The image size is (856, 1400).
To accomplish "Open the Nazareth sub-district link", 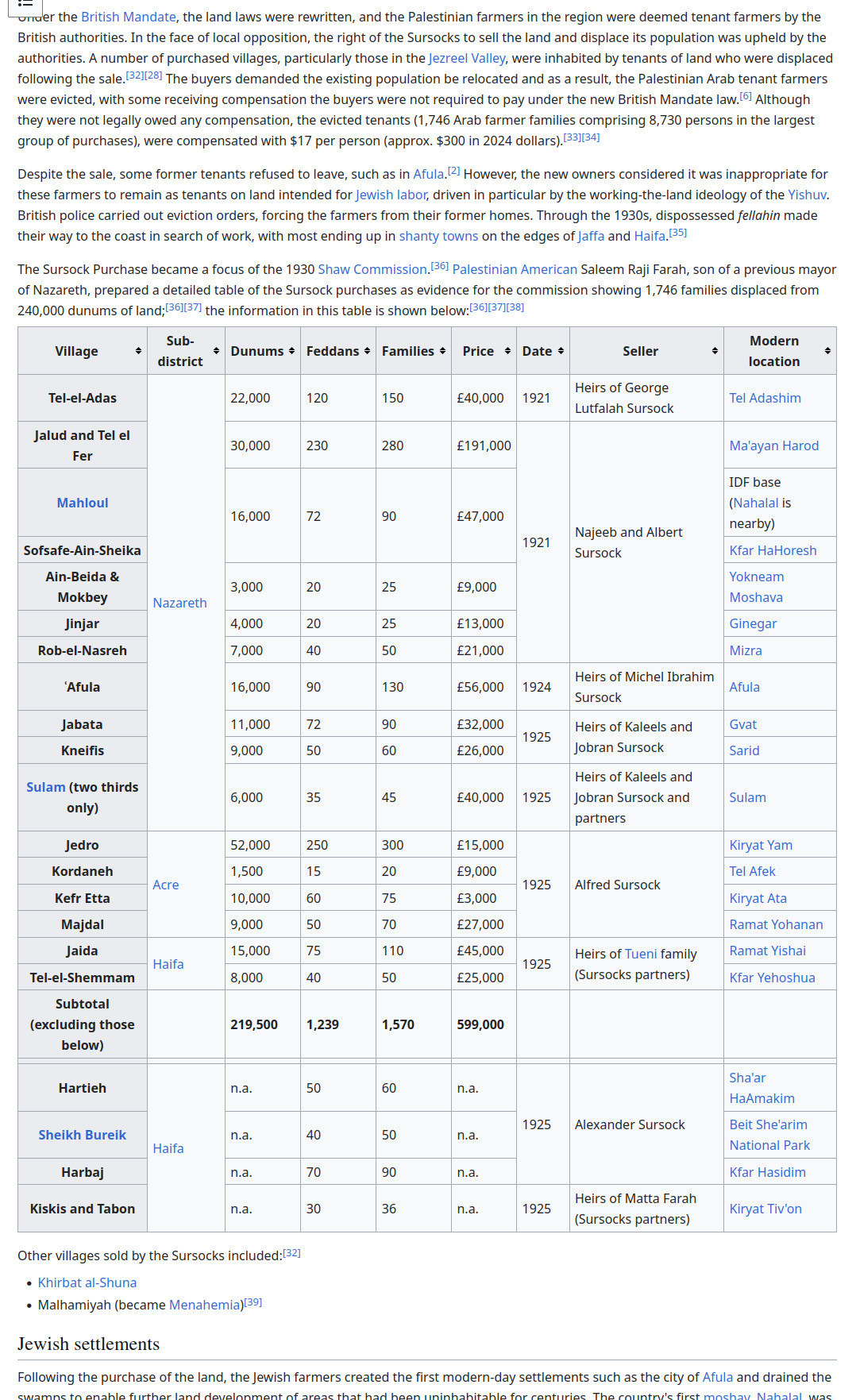I will click(x=179, y=603).
